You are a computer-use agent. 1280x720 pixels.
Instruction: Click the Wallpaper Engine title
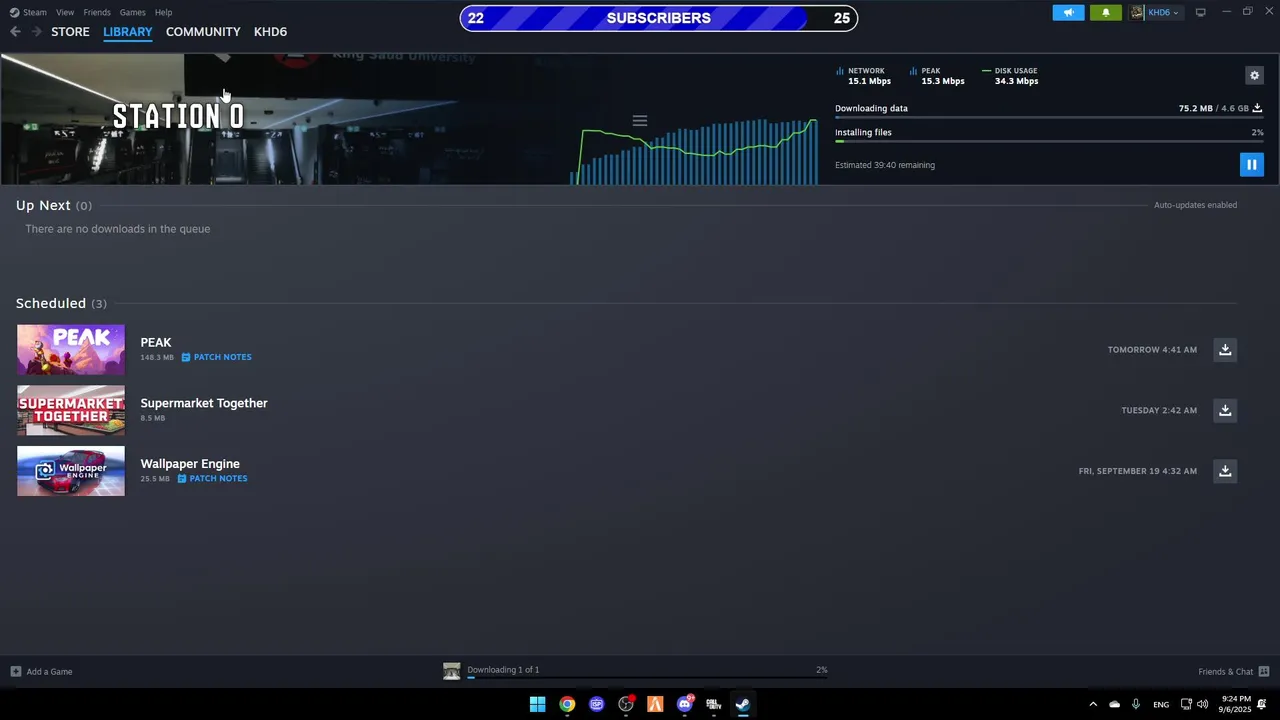point(190,464)
